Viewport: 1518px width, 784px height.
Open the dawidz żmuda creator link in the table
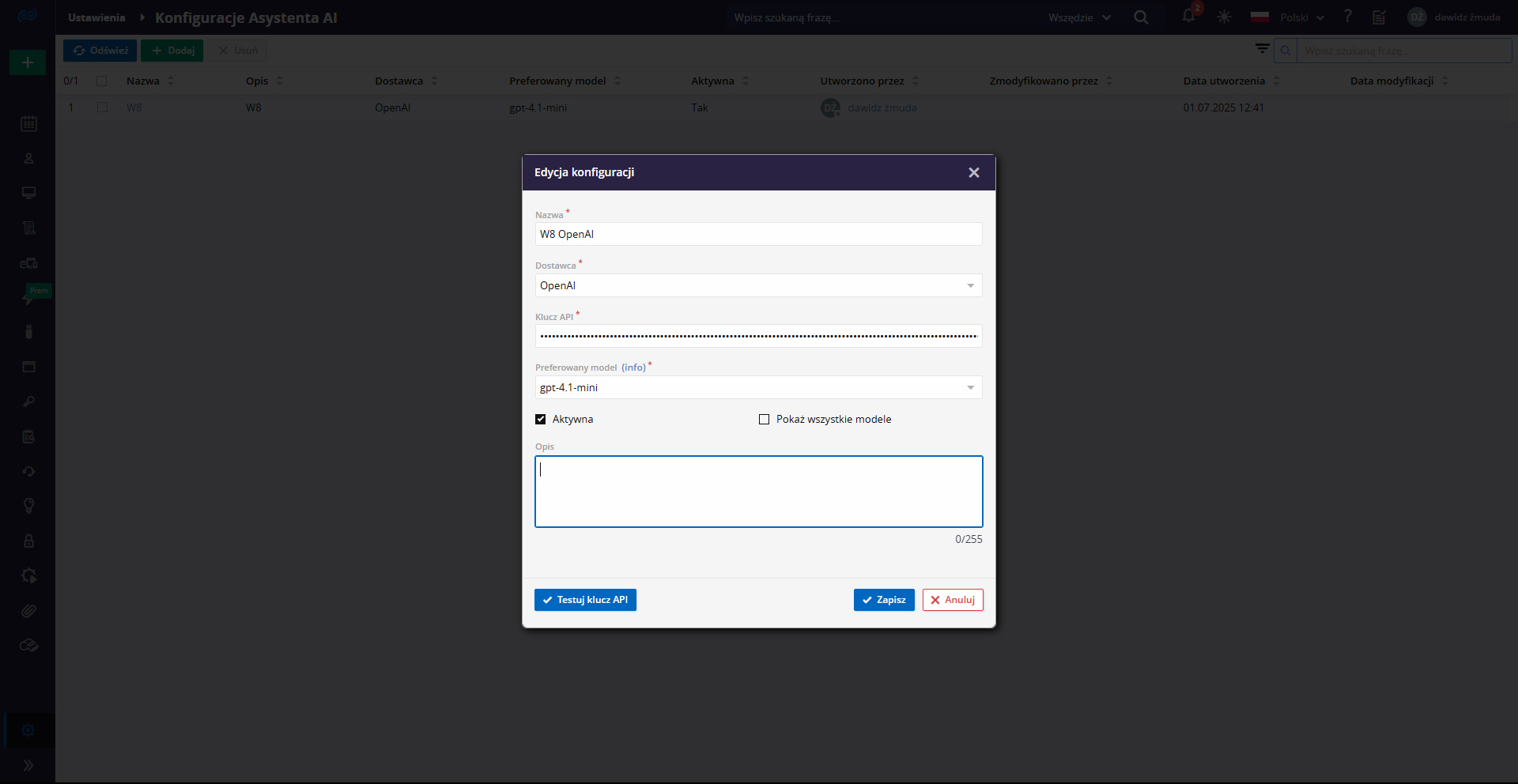click(x=882, y=107)
